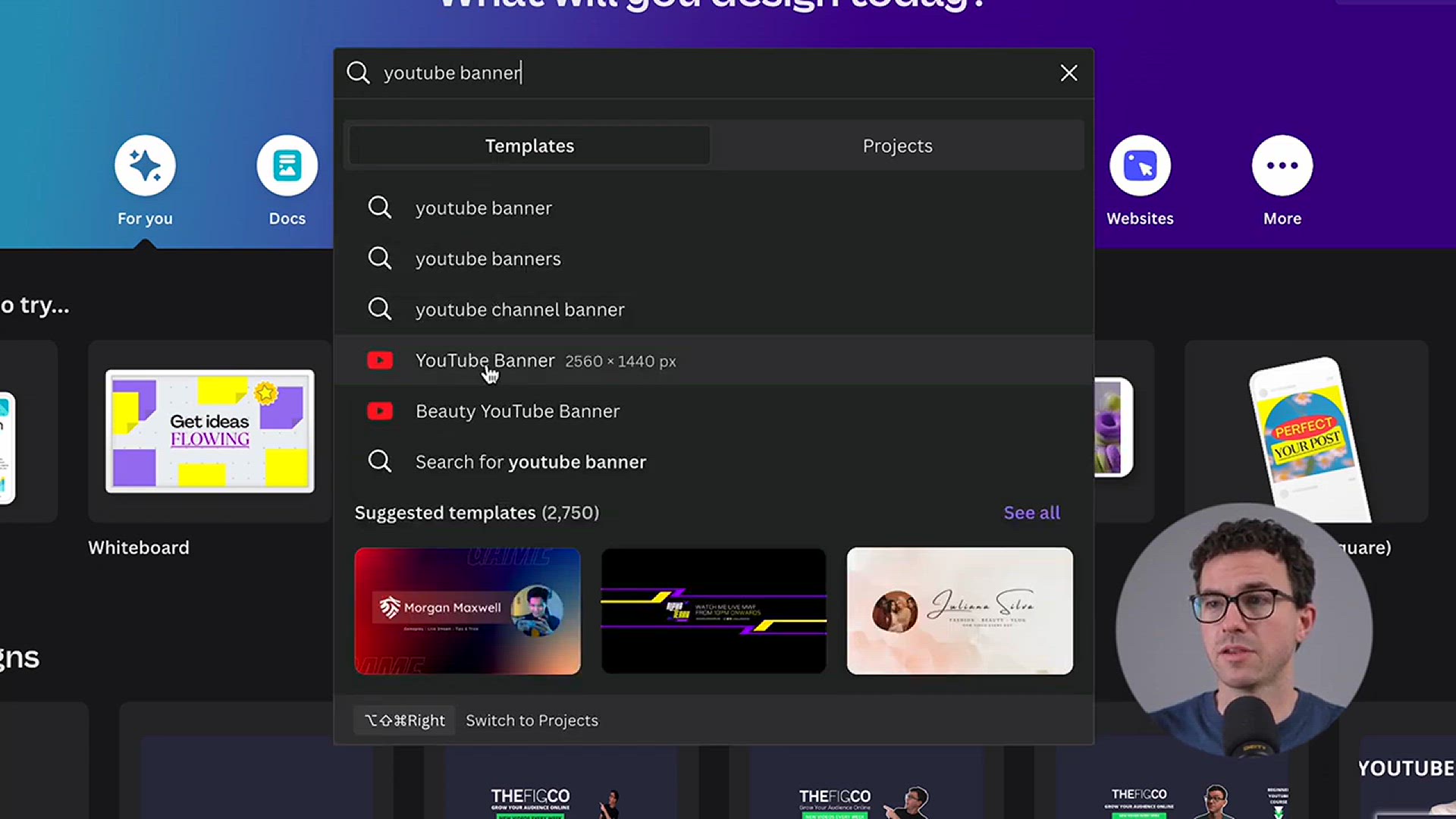Click magnifier icon next to 'youtube banner' suggestion

point(379,208)
